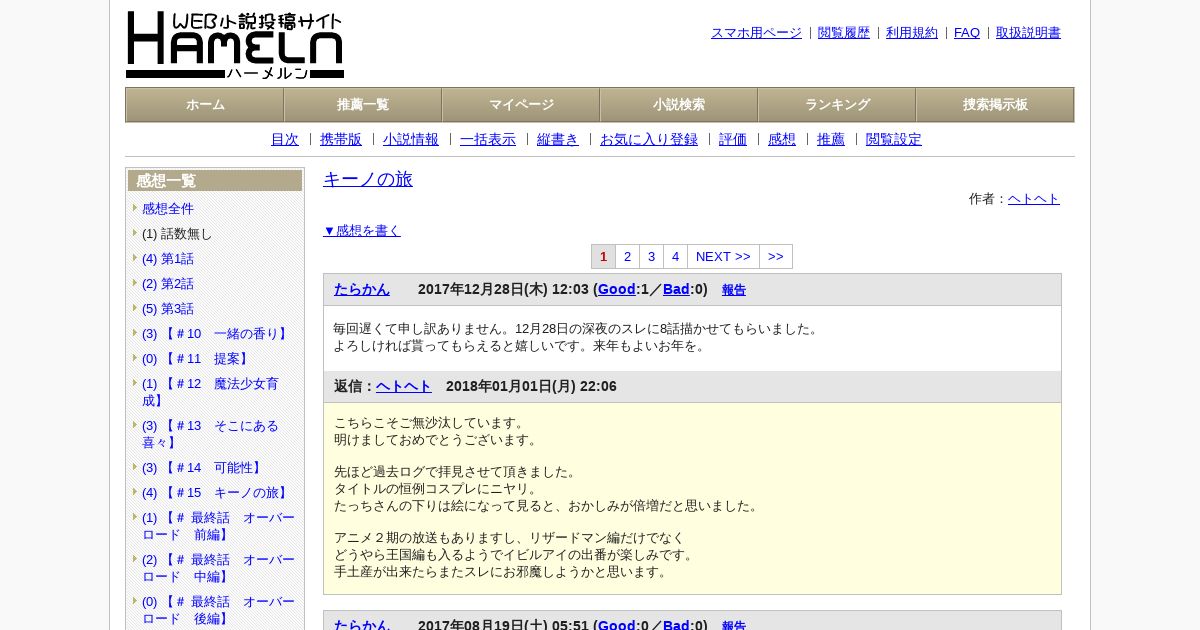Open 小説情報 page

coord(411,139)
